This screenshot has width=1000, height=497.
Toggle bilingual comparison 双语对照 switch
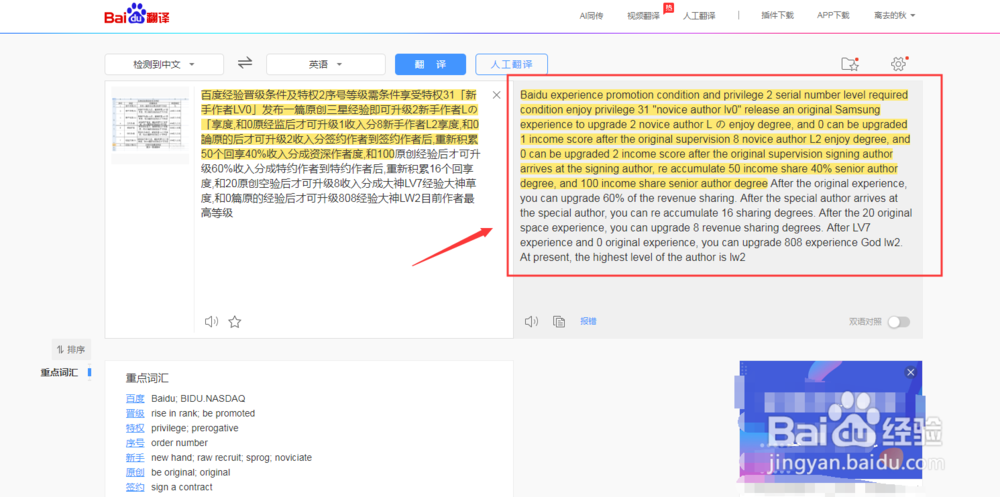[x=899, y=322]
